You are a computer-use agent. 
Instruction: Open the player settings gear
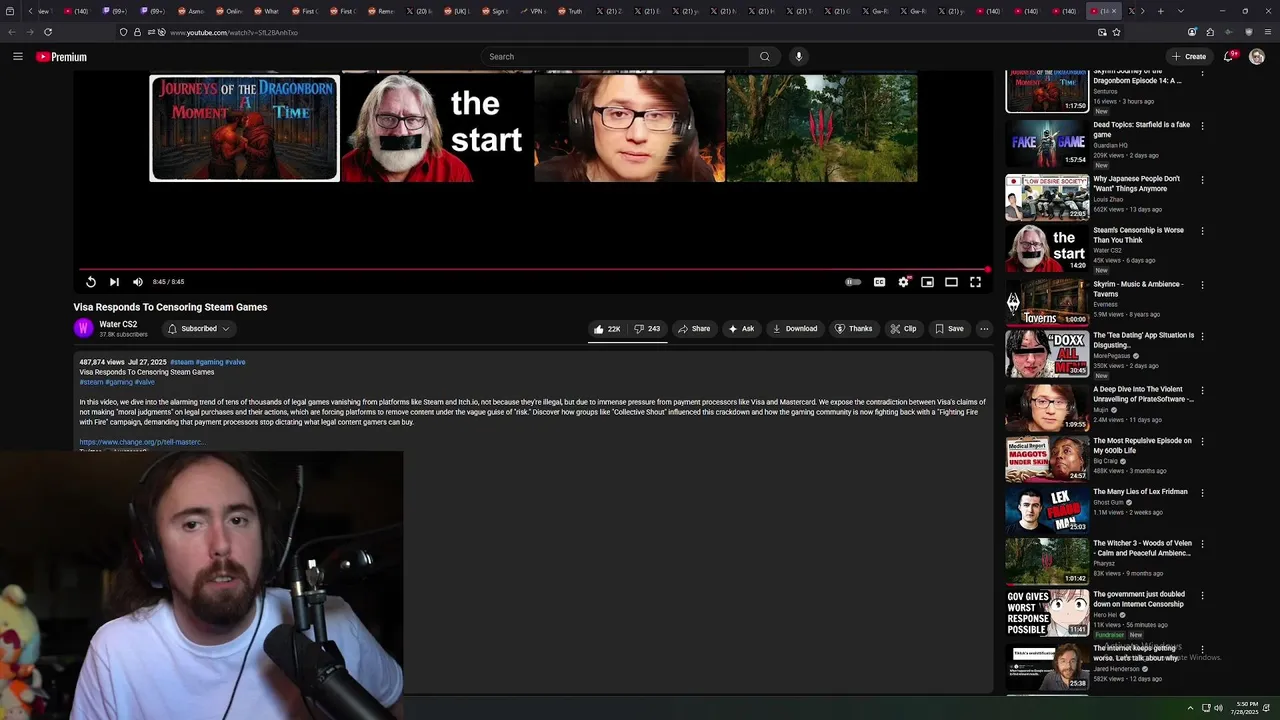[904, 282]
